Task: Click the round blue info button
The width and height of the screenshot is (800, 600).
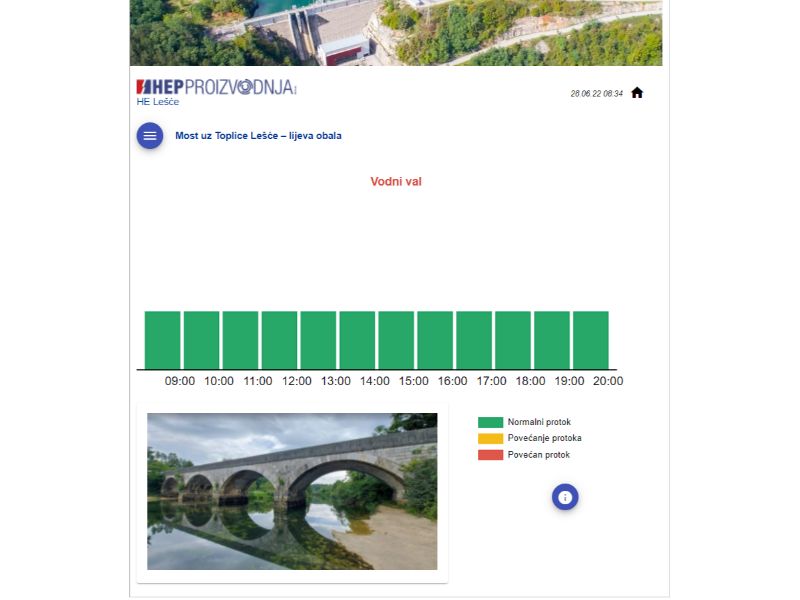Action: (565, 497)
